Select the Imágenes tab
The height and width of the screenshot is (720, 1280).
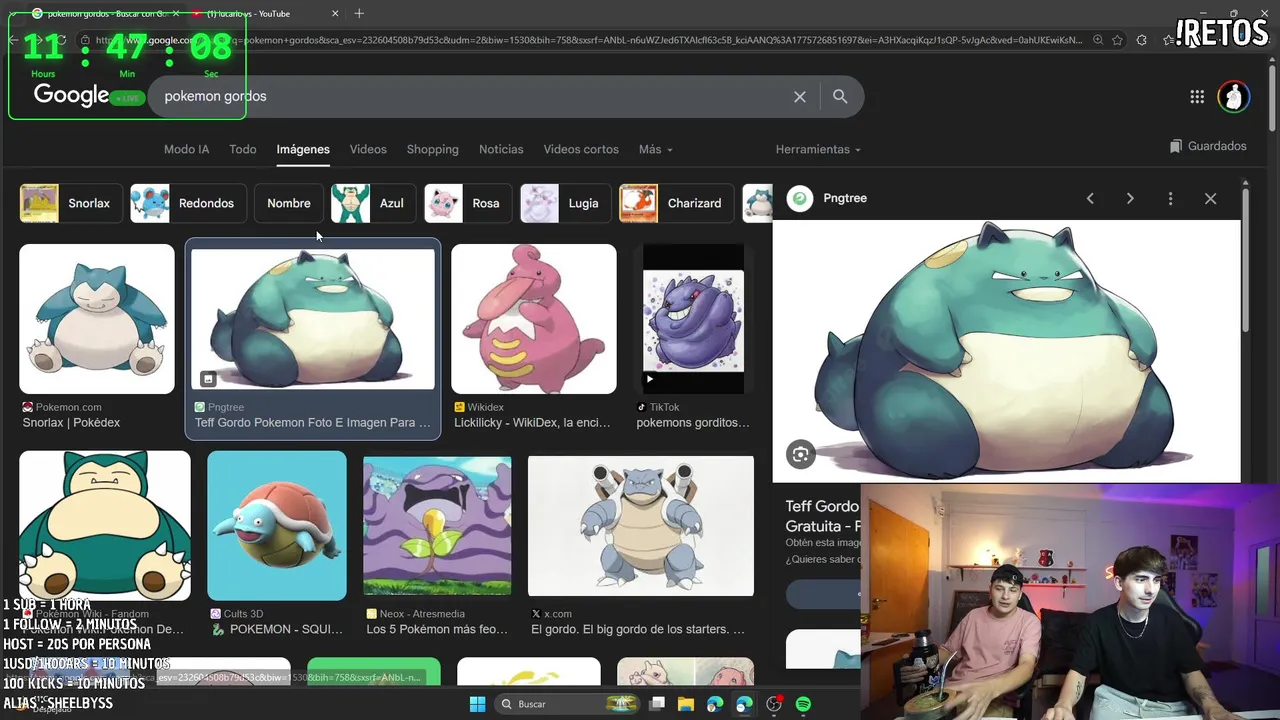[303, 149]
